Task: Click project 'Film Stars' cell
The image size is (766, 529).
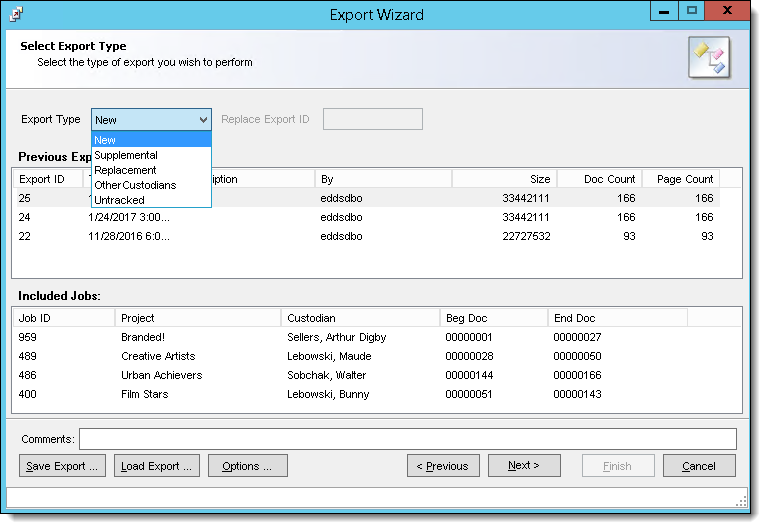Action: pos(145,394)
